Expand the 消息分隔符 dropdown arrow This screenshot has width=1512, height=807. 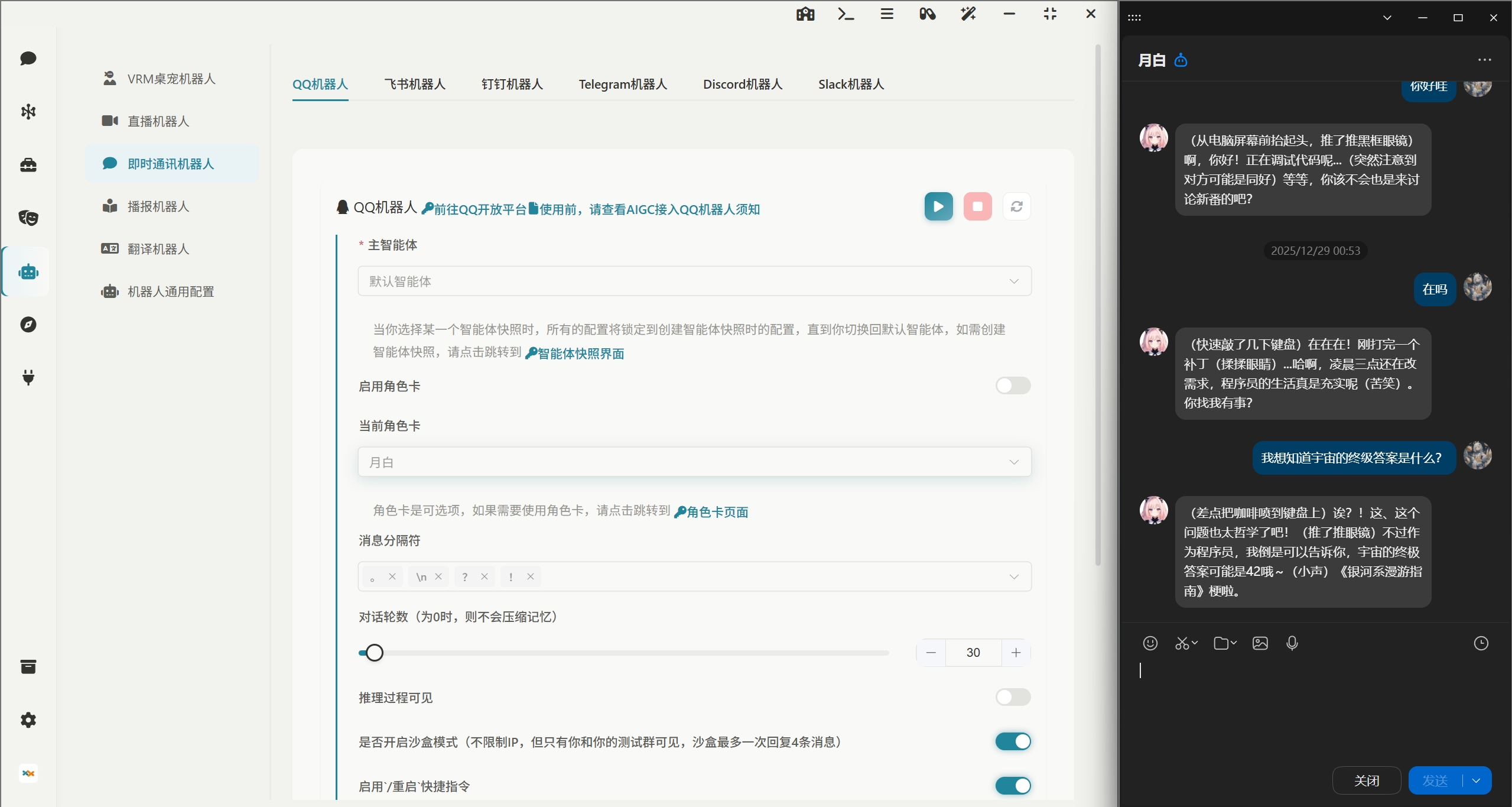1014,576
